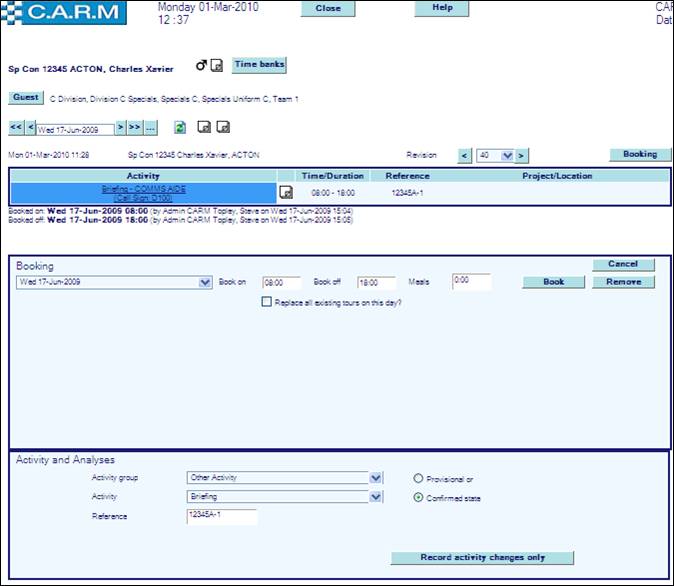Click the Book off time field
674x586 pixels.
coord(376,283)
